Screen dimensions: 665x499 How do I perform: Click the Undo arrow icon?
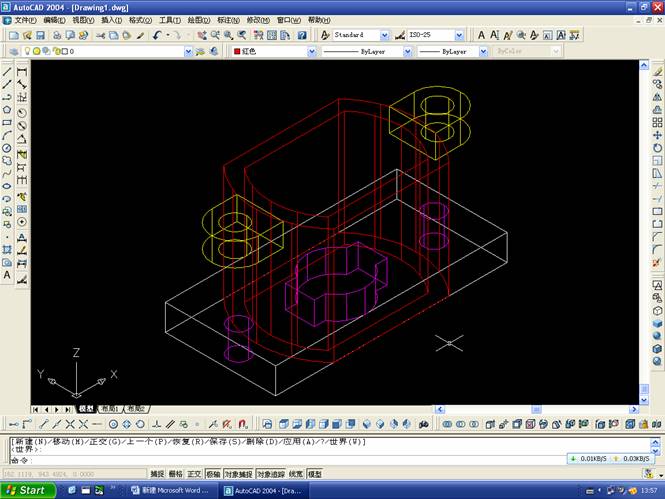point(158,35)
